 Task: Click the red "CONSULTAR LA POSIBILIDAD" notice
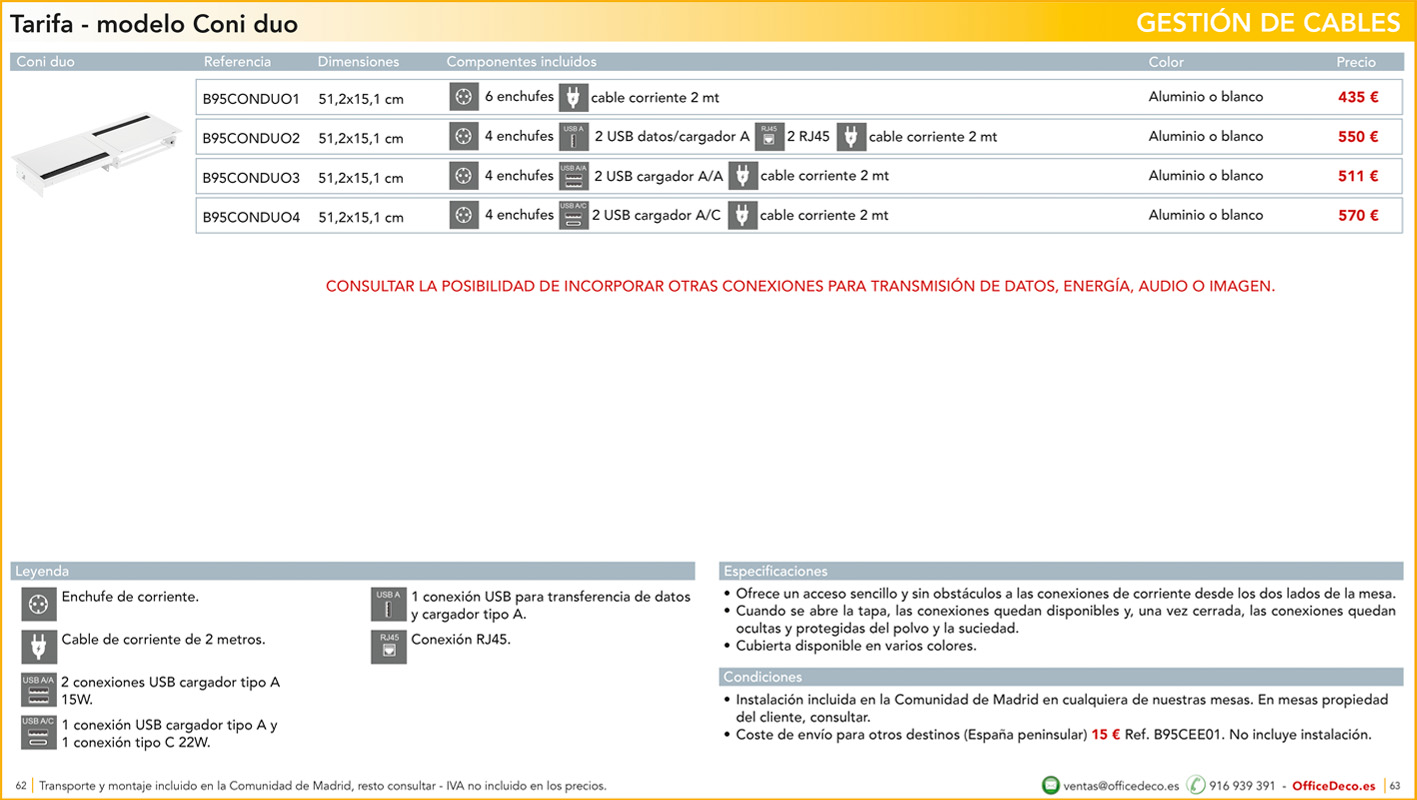800,286
